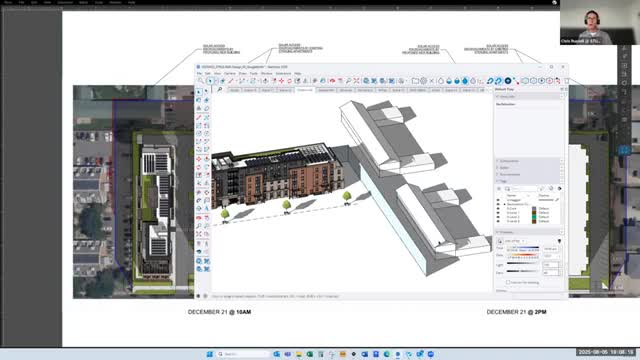This screenshot has height=360, width=640.
Task: Select the pencil Tag tool in Tags panel
Action: click(542, 189)
